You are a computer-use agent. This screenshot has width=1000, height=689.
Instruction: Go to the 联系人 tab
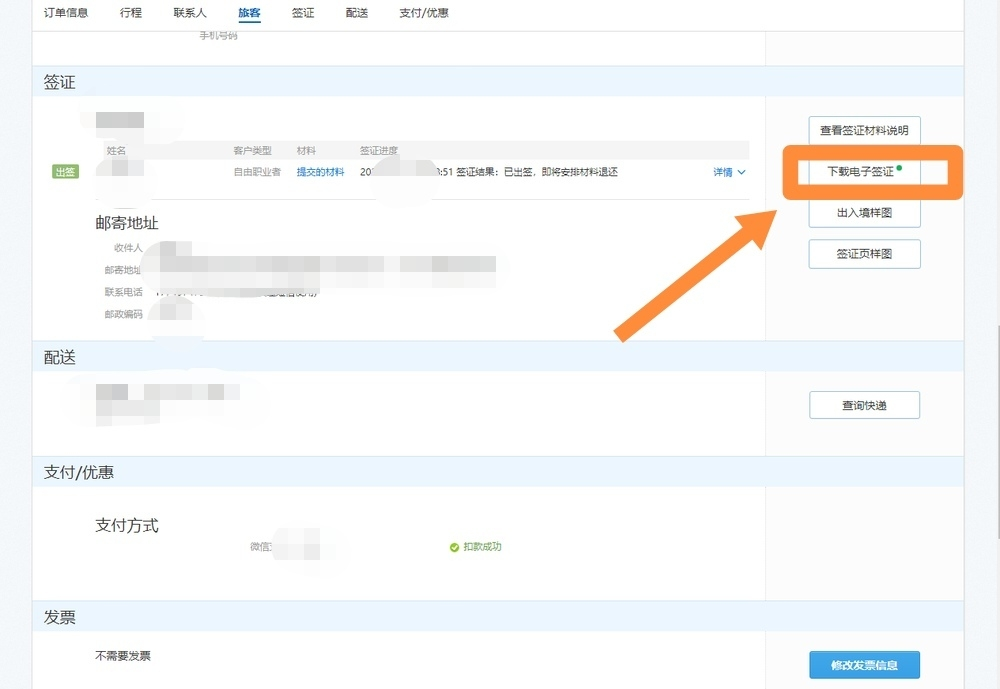[x=190, y=13]
